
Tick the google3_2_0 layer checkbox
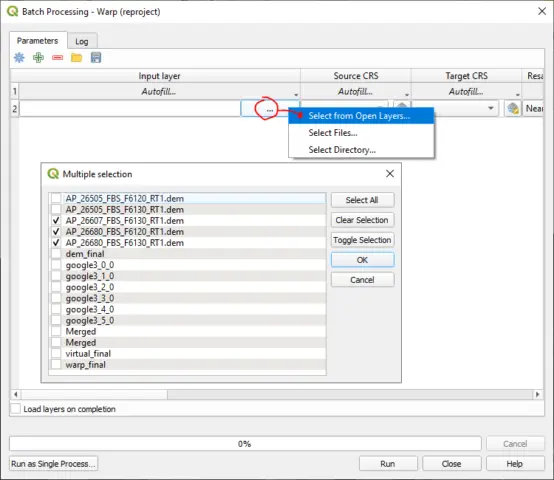click(x=56, y=287)
